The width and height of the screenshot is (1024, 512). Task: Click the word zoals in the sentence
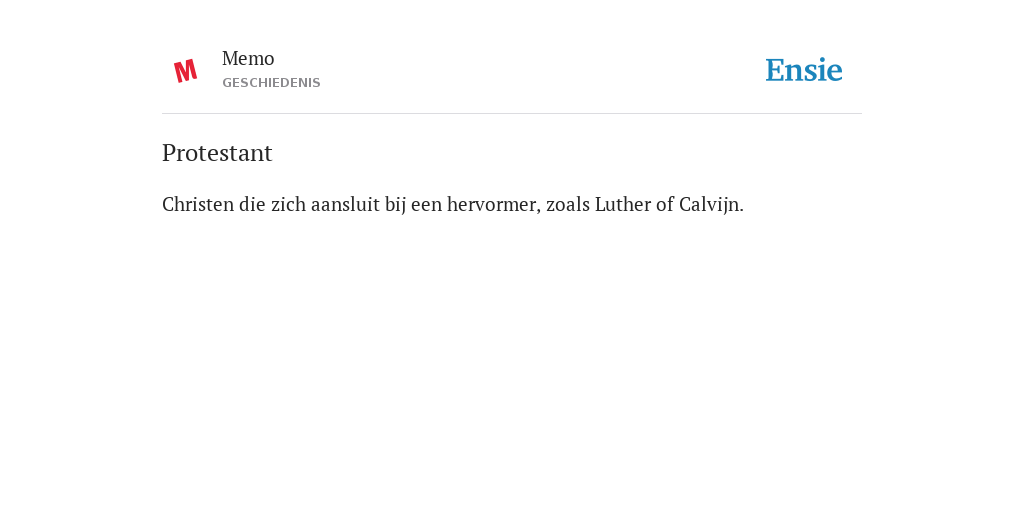[x=568, y=204]
